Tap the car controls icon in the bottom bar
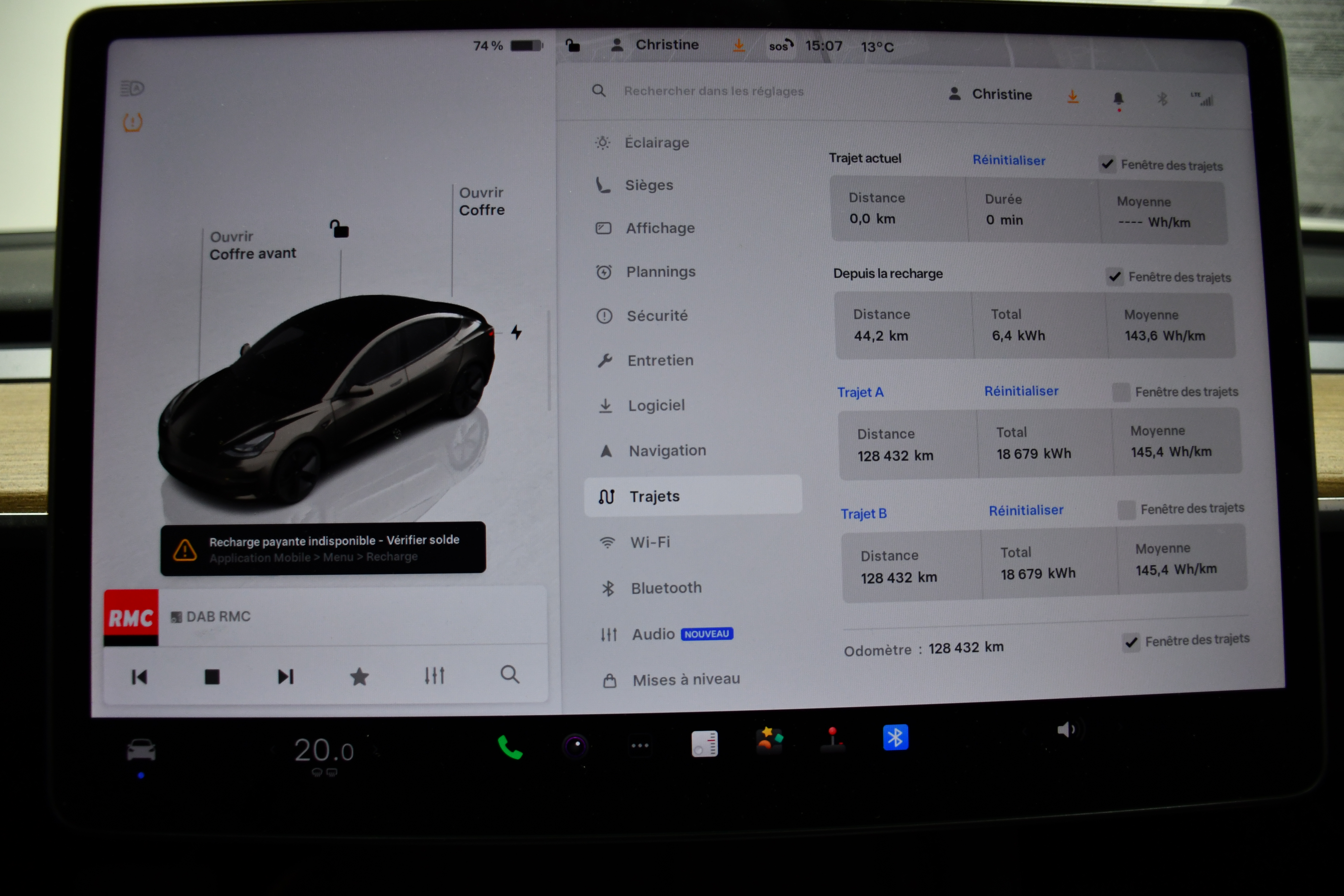The image size is (1344, 896). tap(141, 750)
